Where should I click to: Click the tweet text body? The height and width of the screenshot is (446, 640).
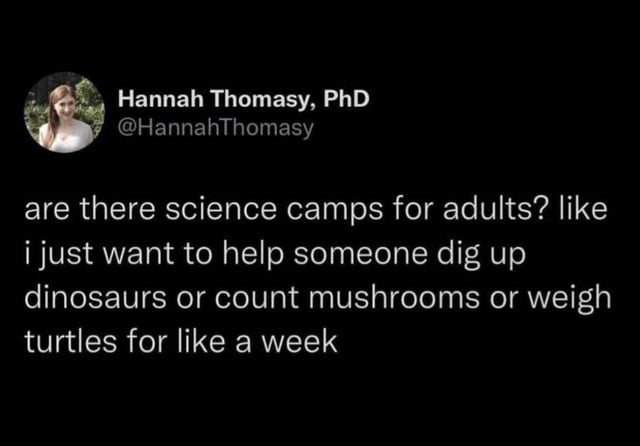point(318,275)
